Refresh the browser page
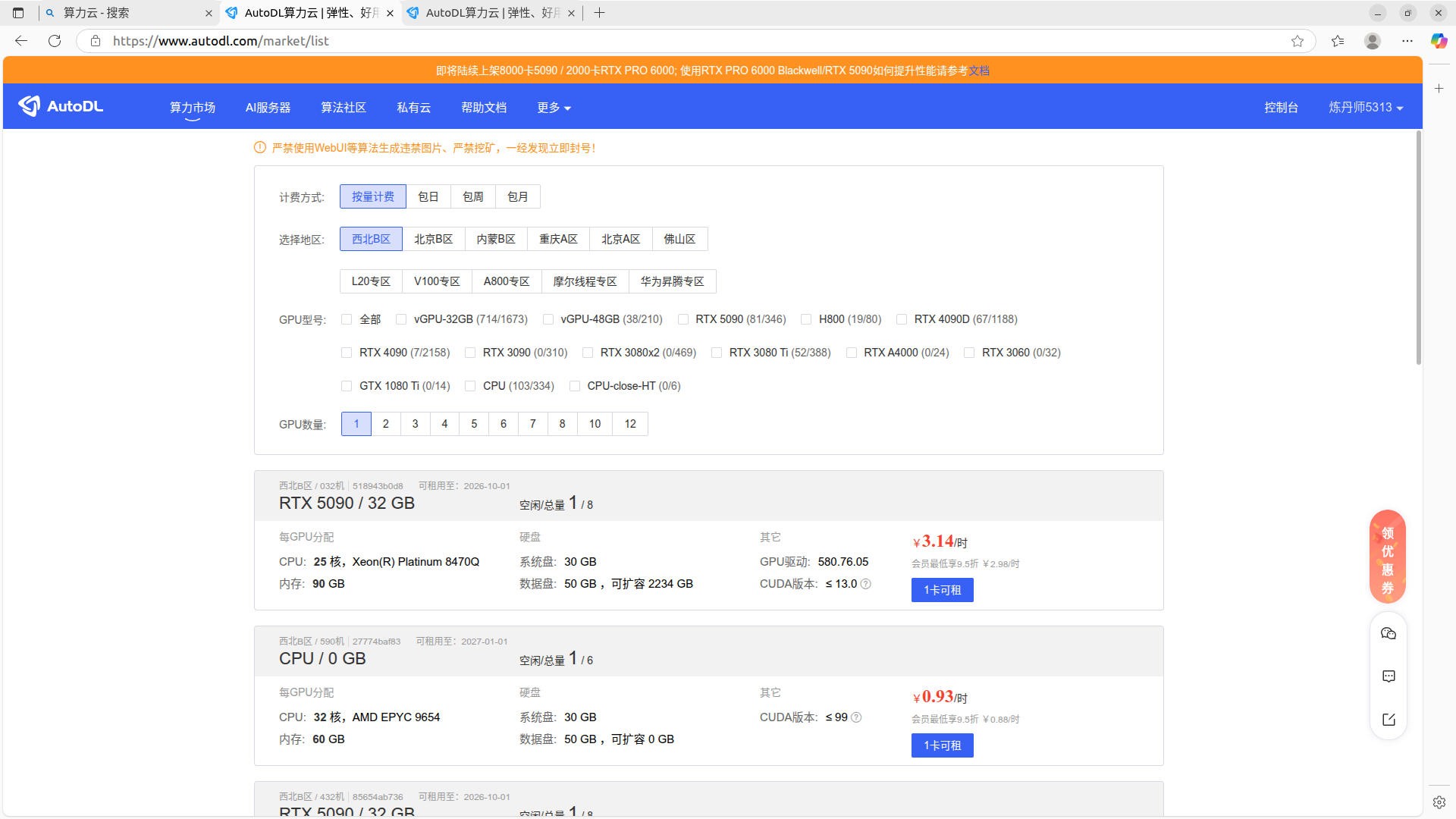Image resolution: width=1456 pixels, height=819 pixels. [55, 41]
